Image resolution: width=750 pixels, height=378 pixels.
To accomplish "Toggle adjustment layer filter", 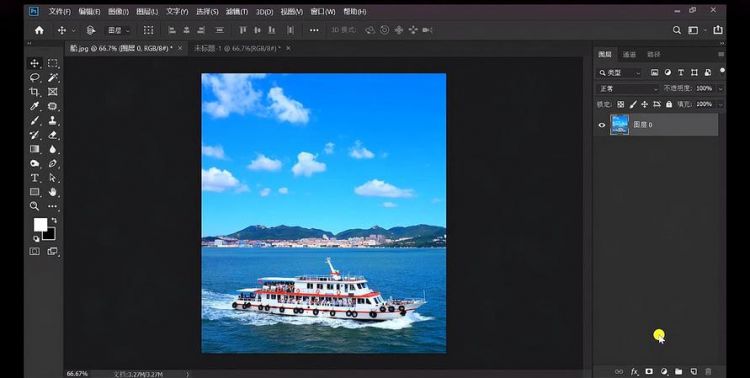I will click(667, 73).
